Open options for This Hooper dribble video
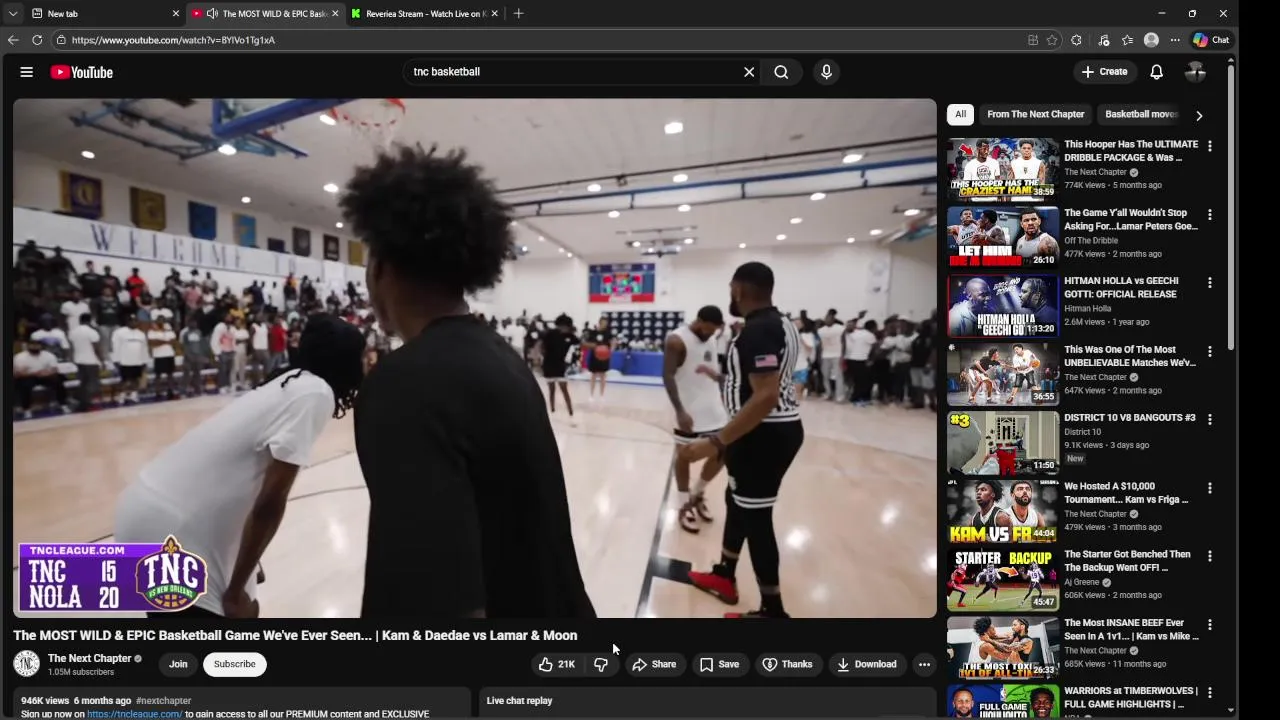Image resolution: width=1280 pixels, height=720 pixels. pyautogui.click(x=1209, y=146)
